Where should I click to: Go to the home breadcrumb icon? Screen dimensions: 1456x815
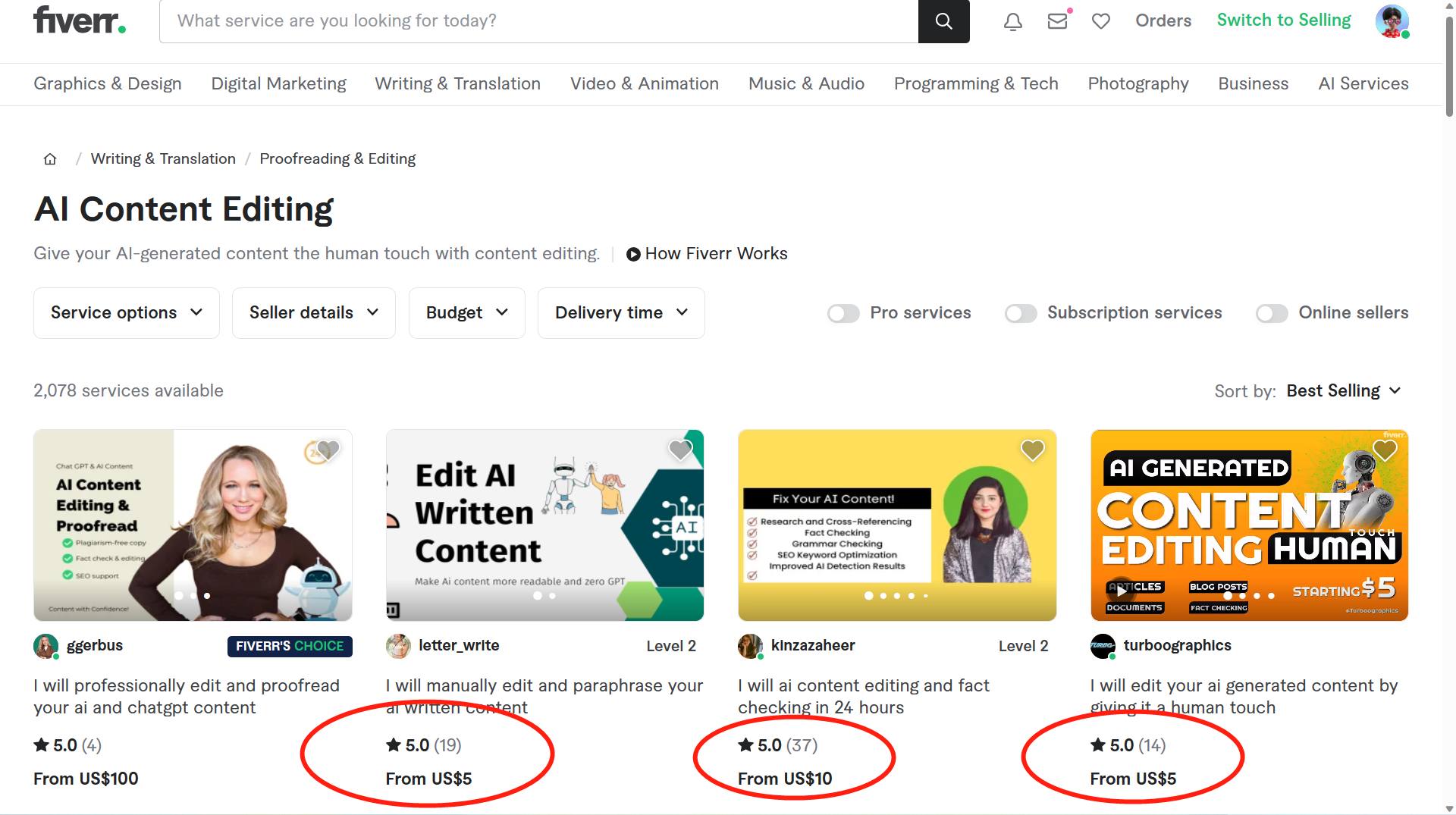click(50, 158)
